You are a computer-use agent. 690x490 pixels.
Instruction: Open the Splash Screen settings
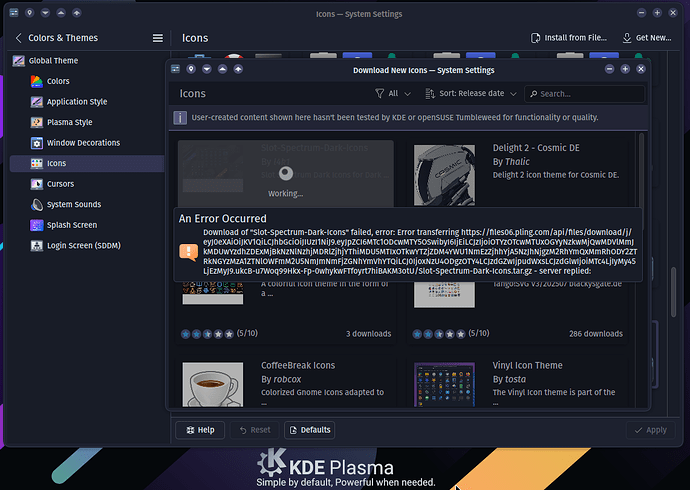point(71,225)
